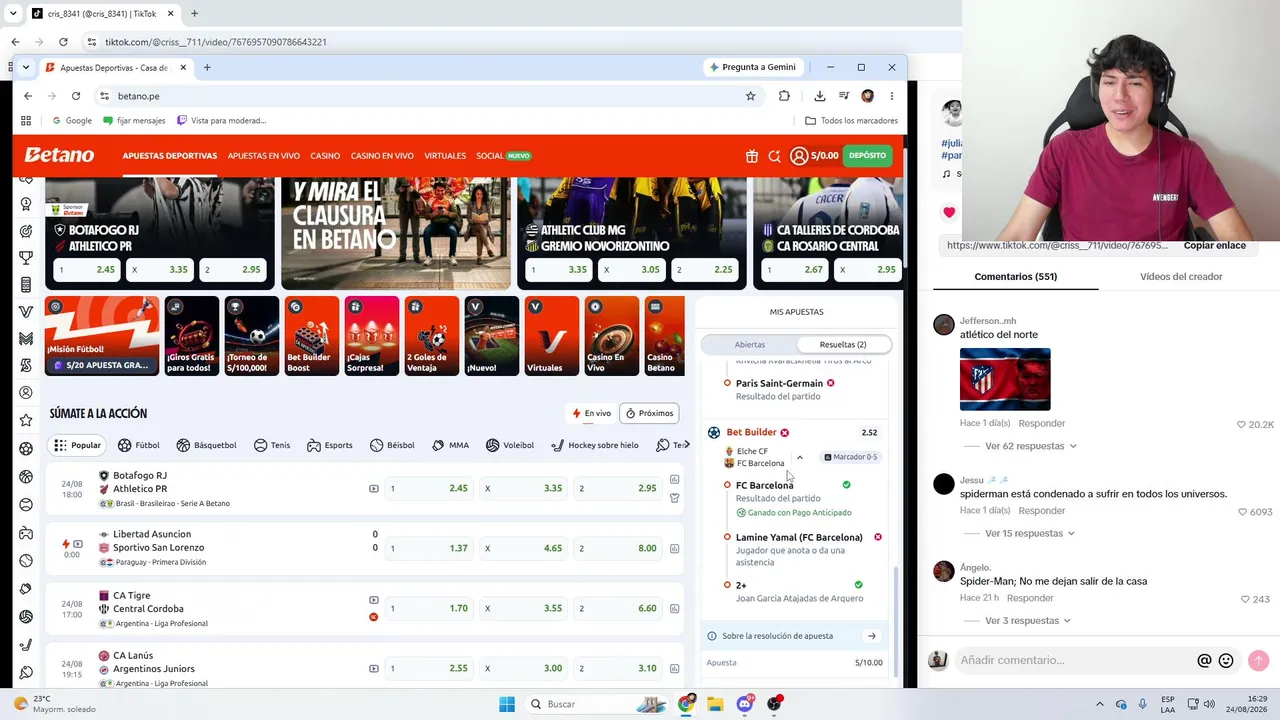Image resolution: width=1280 pixels, height=720 pixels.
Task: Click the Añadir comentario input field
Action: click(x=1075, y=661)
